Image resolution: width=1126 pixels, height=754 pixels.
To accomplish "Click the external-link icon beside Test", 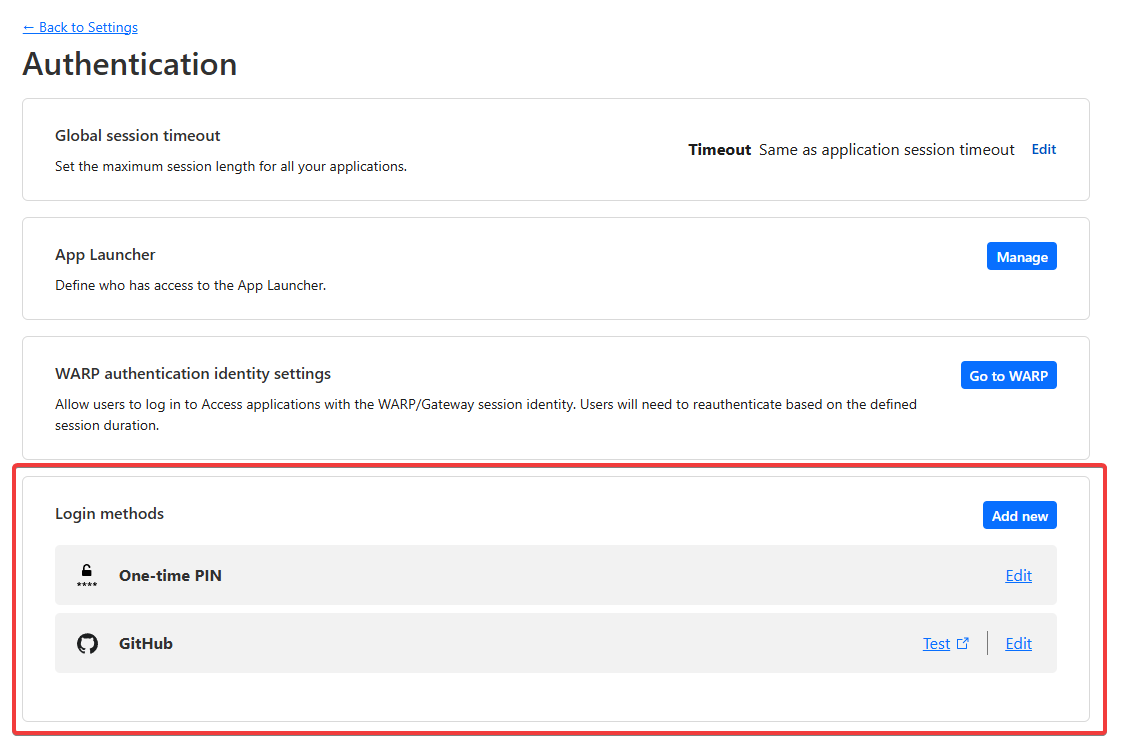I will point(963,642).
